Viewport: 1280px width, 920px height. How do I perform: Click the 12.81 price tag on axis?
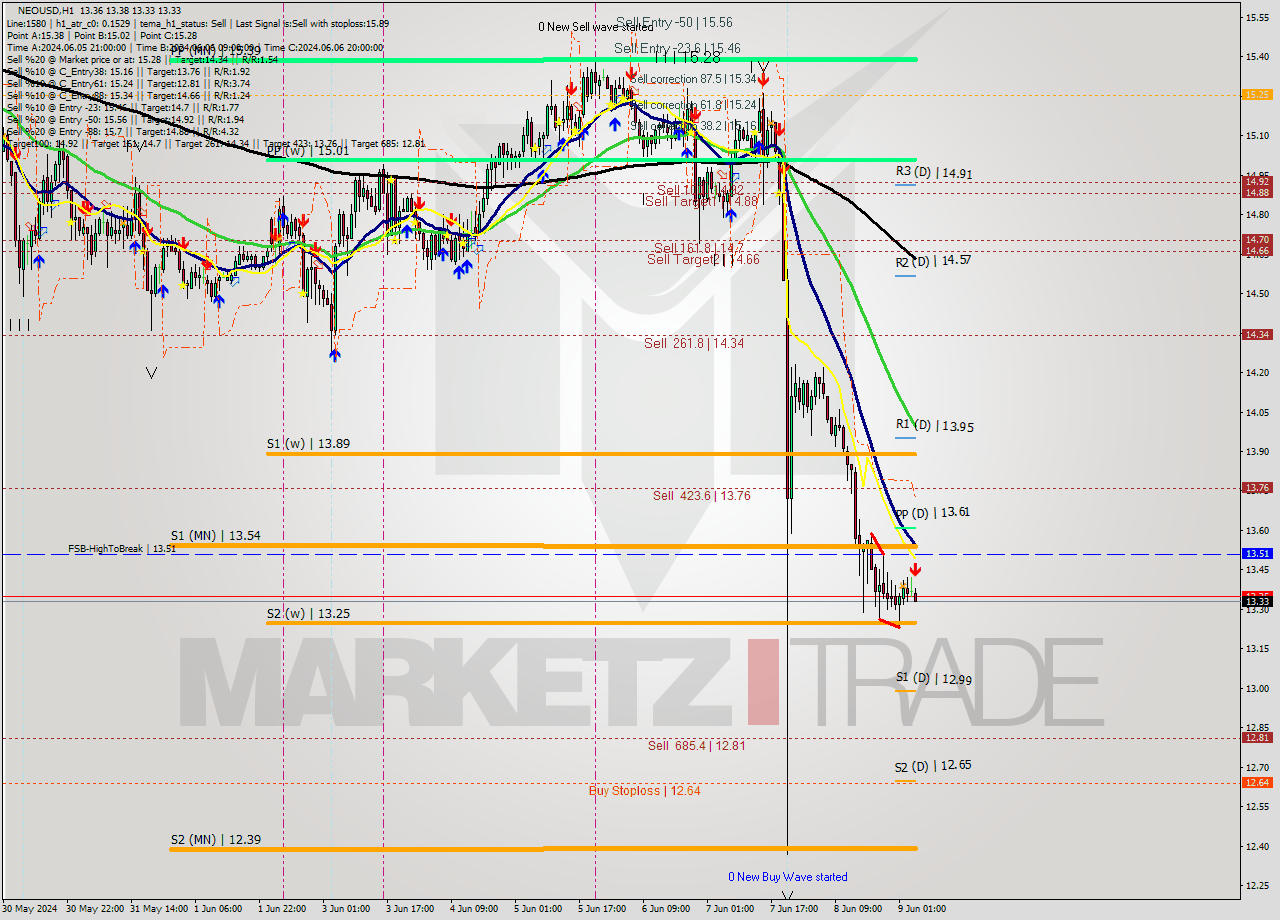pos(1257,738)
